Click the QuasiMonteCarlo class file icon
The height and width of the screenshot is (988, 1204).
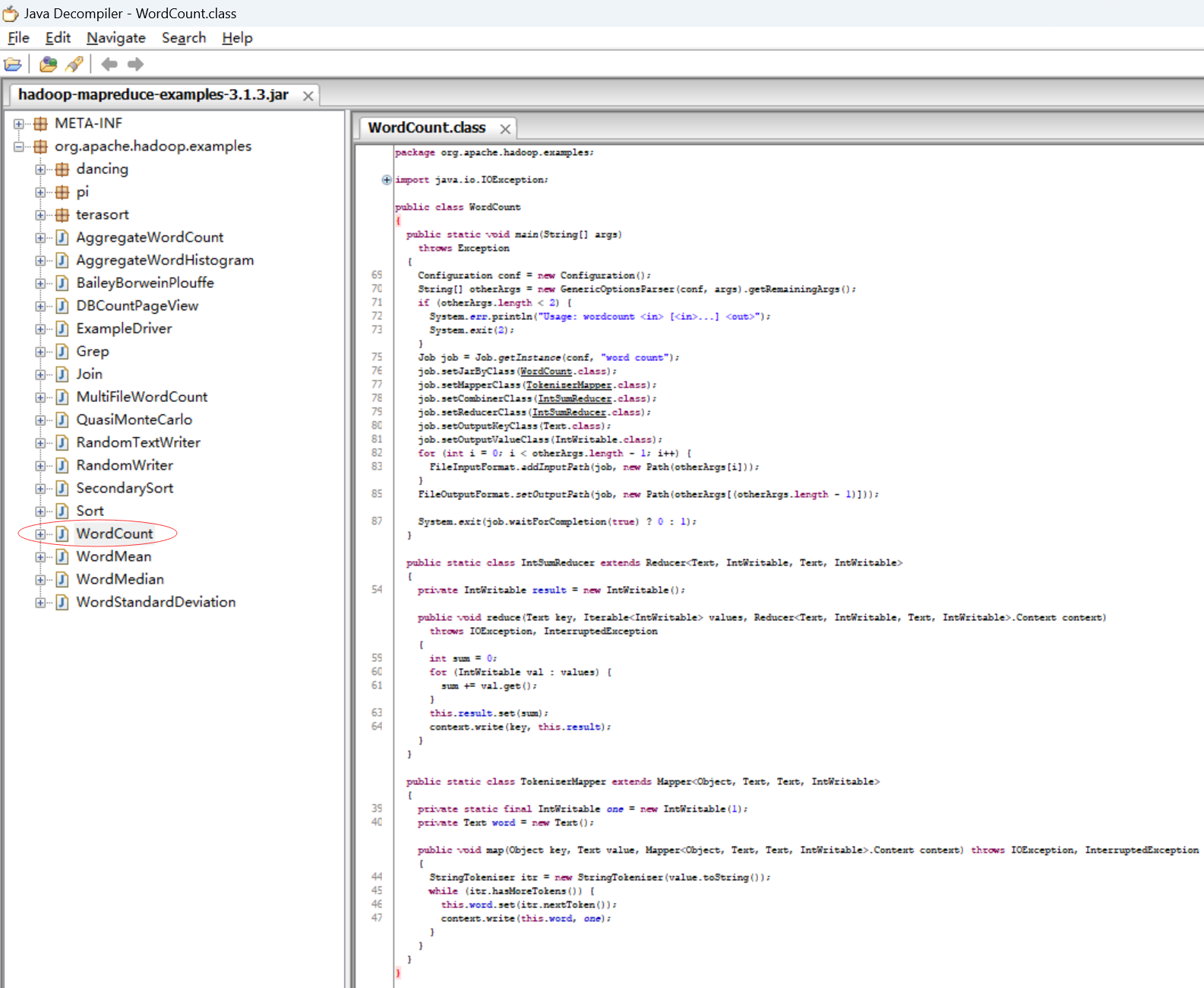pyautogui.click(x=62, y=420)
